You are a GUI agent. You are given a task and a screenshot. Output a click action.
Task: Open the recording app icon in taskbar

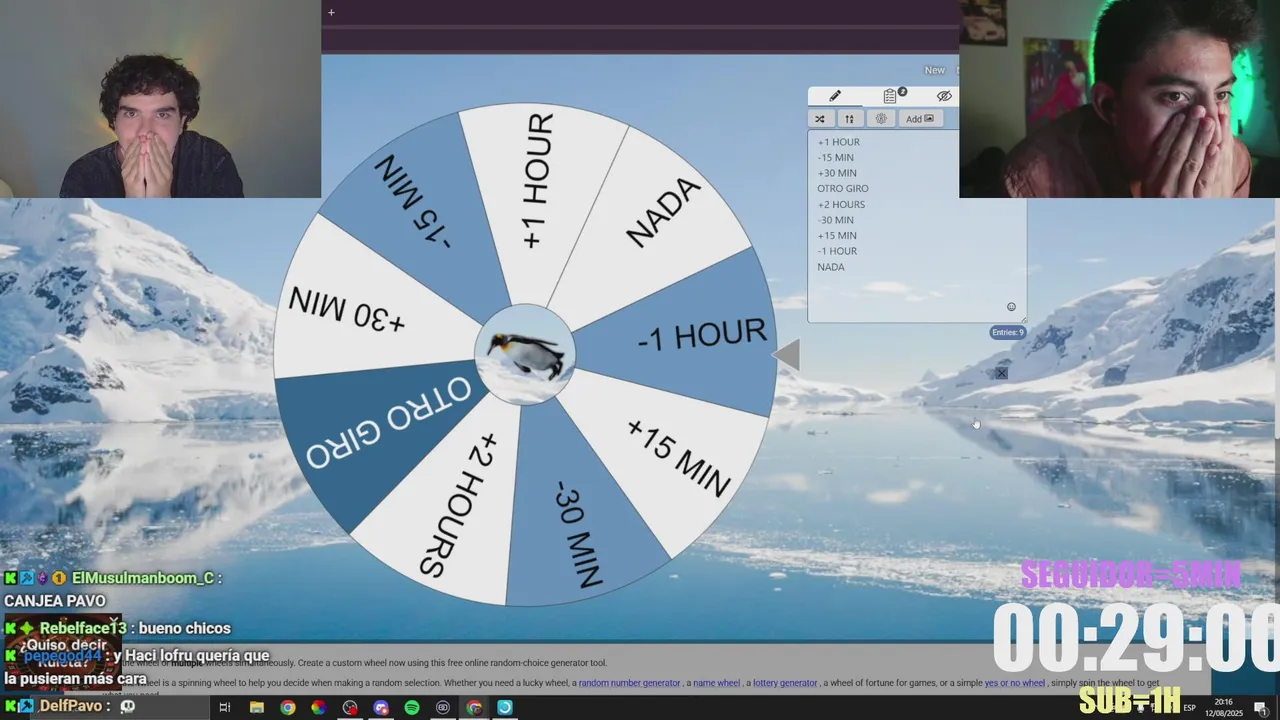coord(350,707)
